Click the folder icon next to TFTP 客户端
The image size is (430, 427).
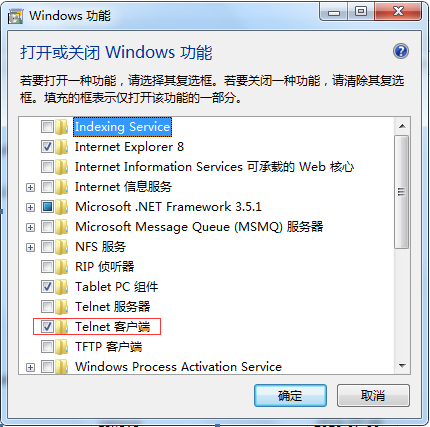(62, 347)
